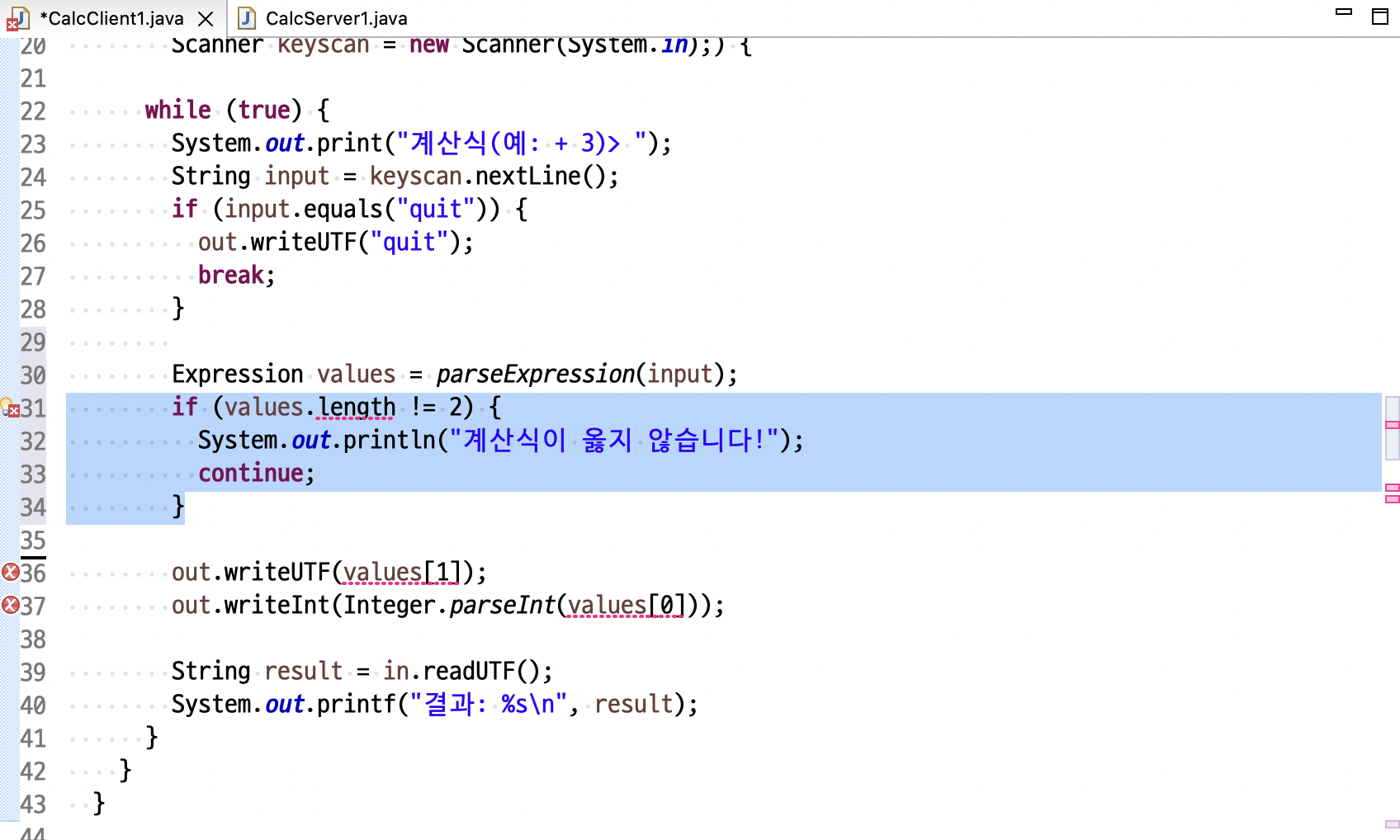Open quick fix marker on line 31

pos(10,407)
